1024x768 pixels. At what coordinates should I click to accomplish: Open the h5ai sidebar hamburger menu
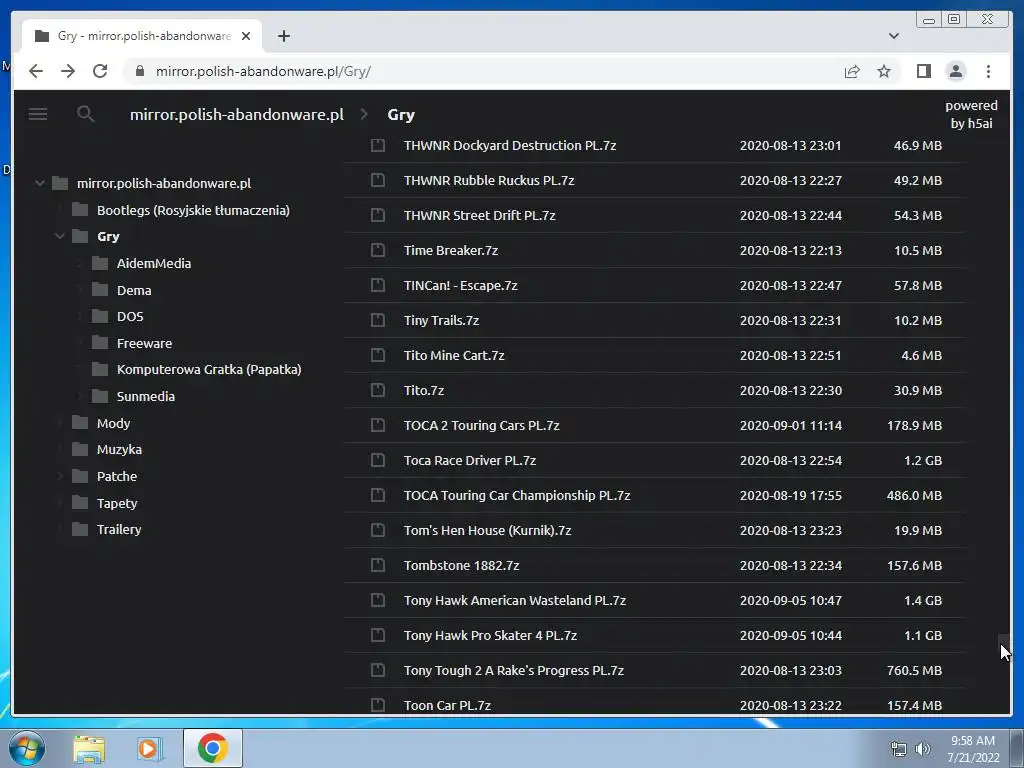coord(38,114)
